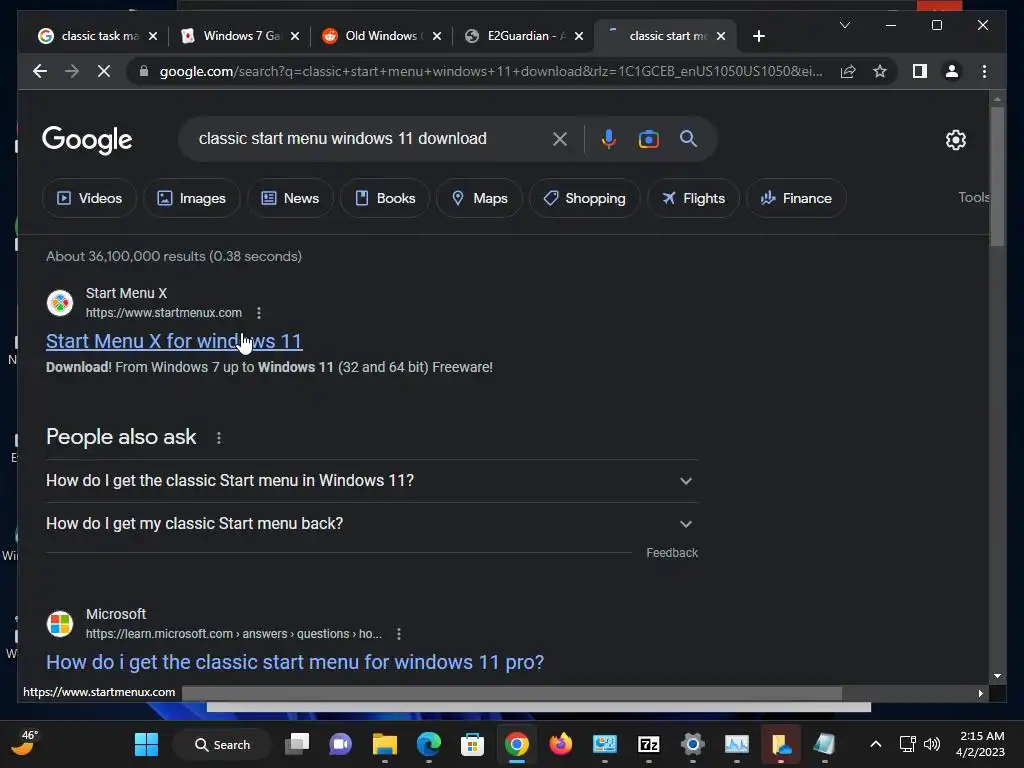The image size is (1024, 768).
Task: Filter results by Books
Action: pos(385,198)
